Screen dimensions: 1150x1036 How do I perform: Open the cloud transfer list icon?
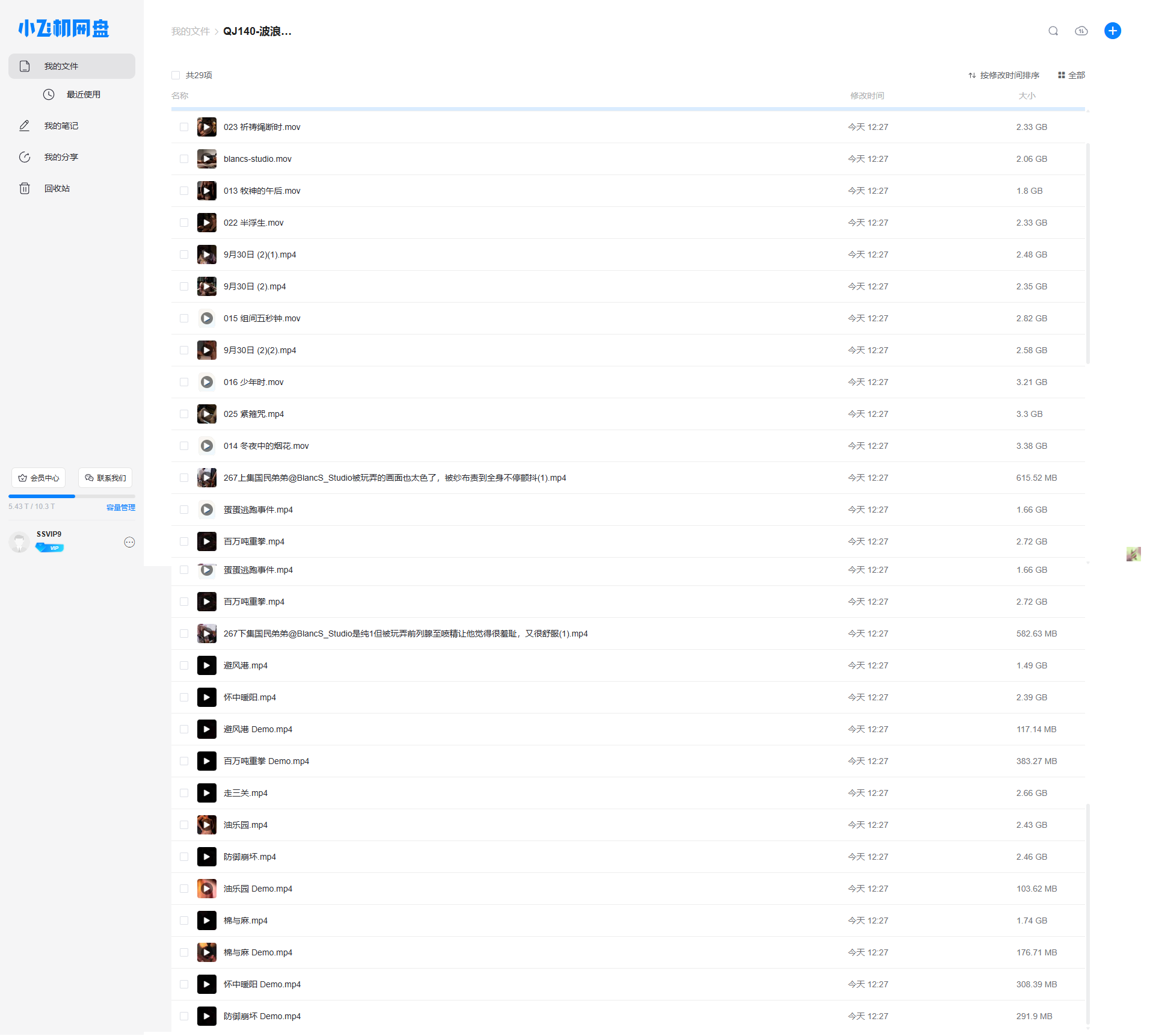[1081, 31]
